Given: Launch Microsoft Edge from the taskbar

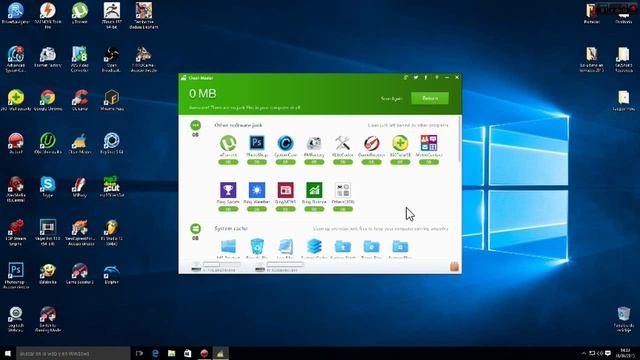Looking at the screenshot, I should pyautogui.click(x=156, y=353).
